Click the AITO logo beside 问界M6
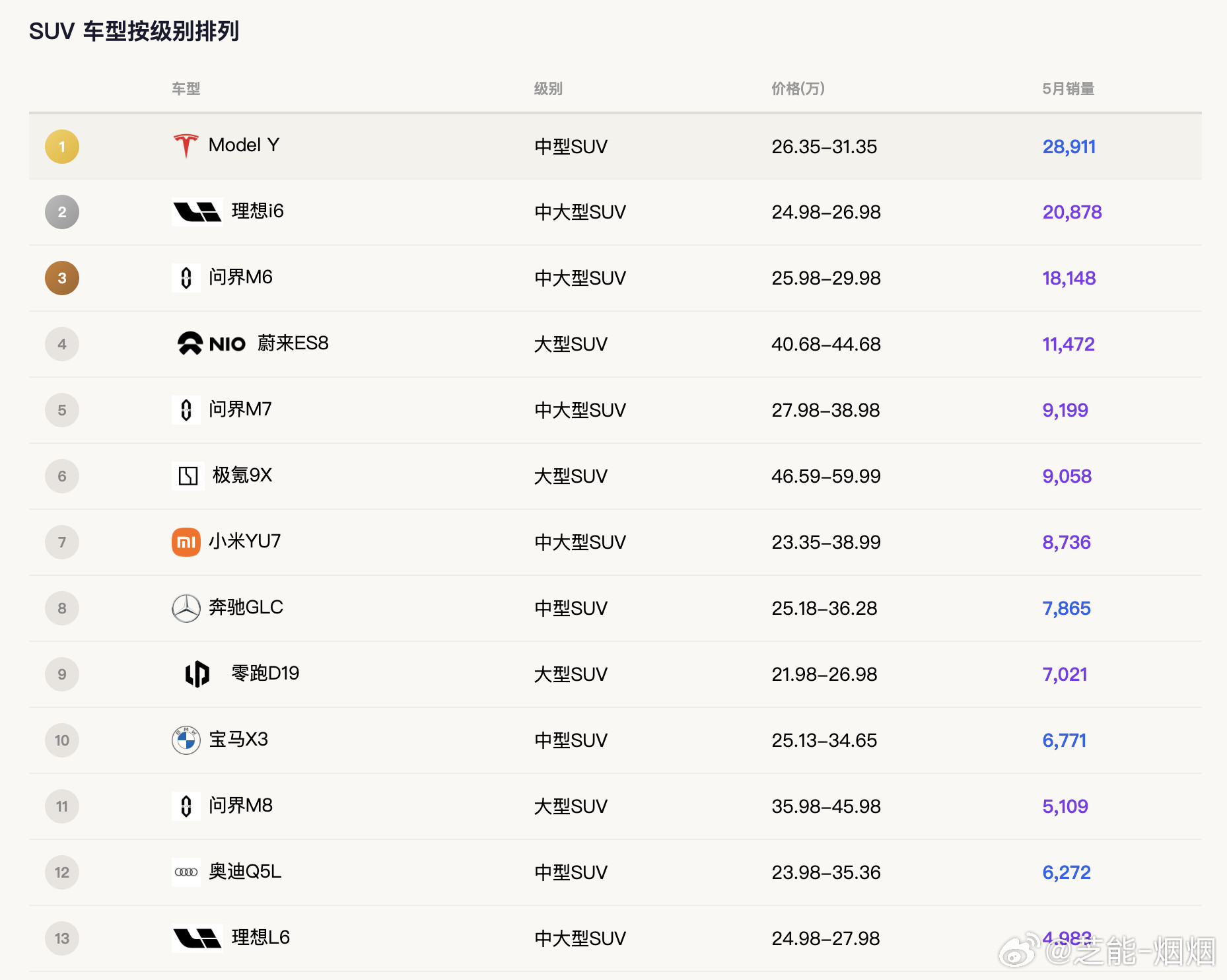The width and height of the screenshot is (1227, 980). [x=186, y=278]
